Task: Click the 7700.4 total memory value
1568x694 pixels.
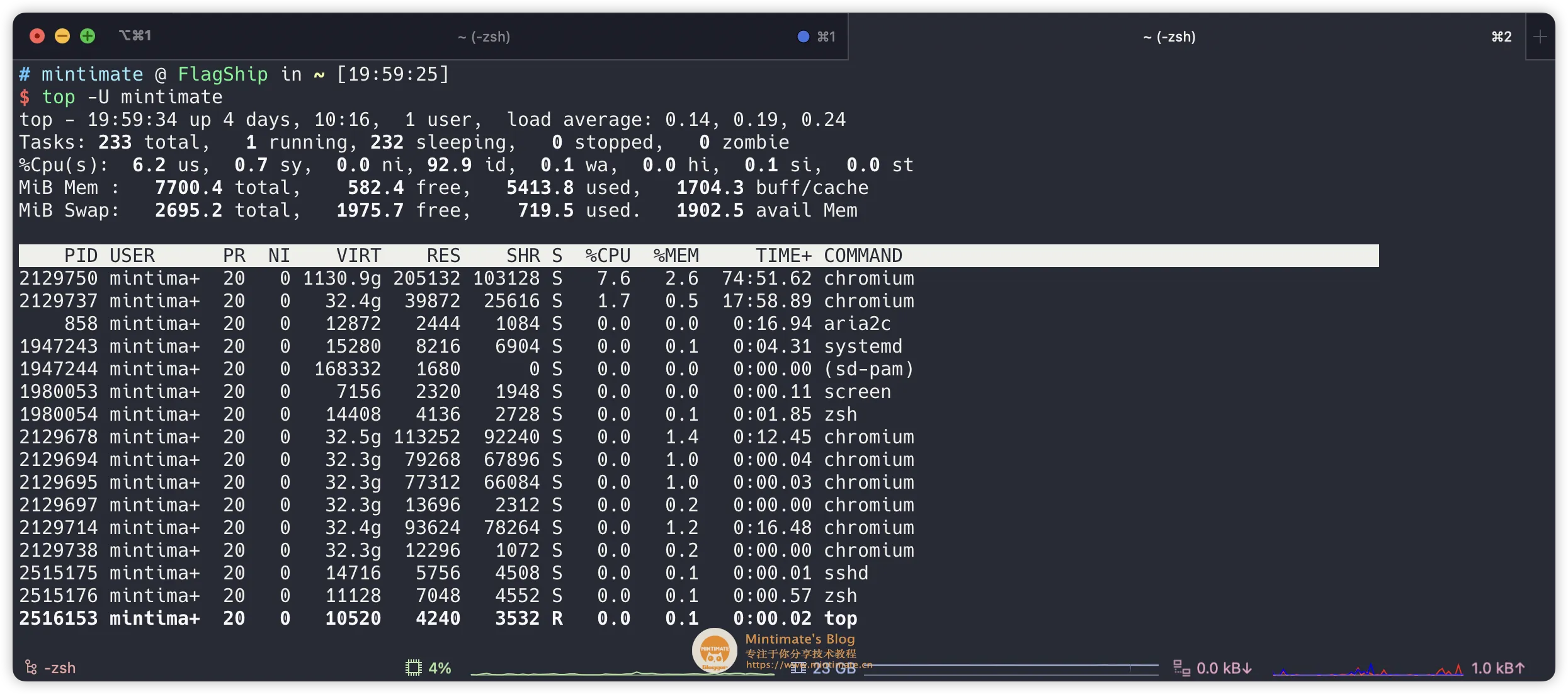Action: pyautogui.click(x=188, y=188)
